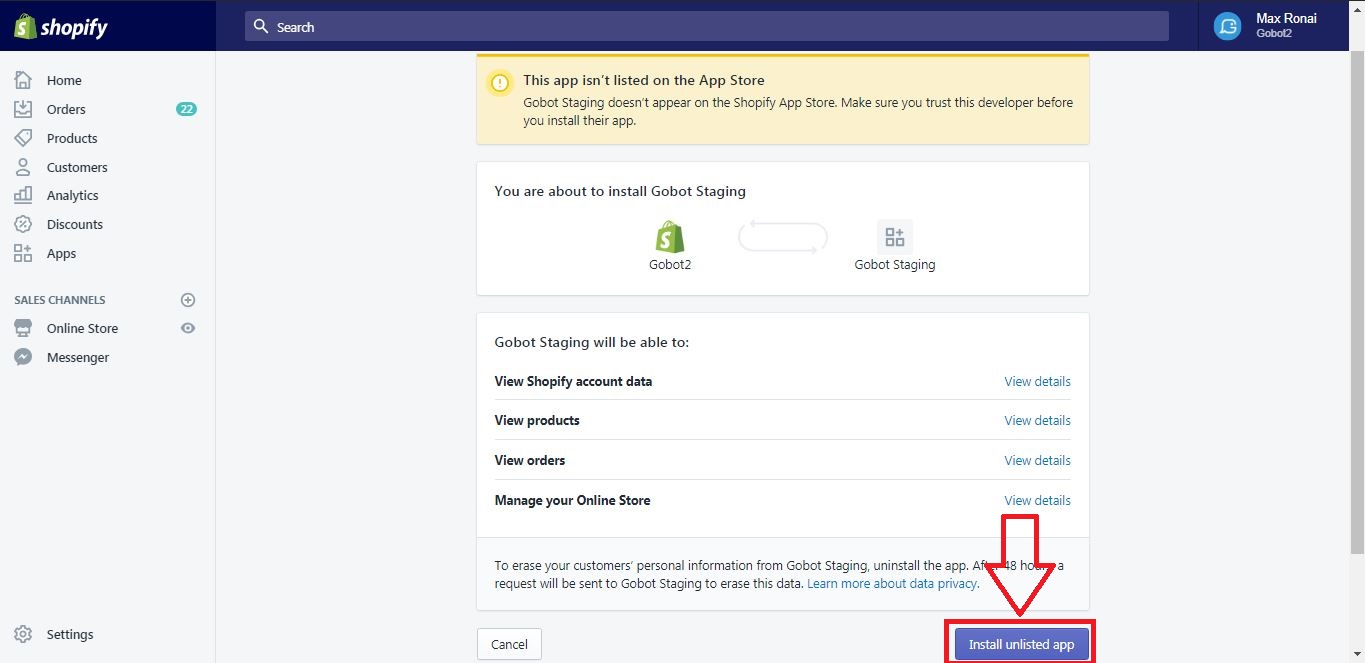This screenshot has width=1365, height=663.
Task: Click 'You are about to install Gobot Staging' text
Action: (620, 191)
